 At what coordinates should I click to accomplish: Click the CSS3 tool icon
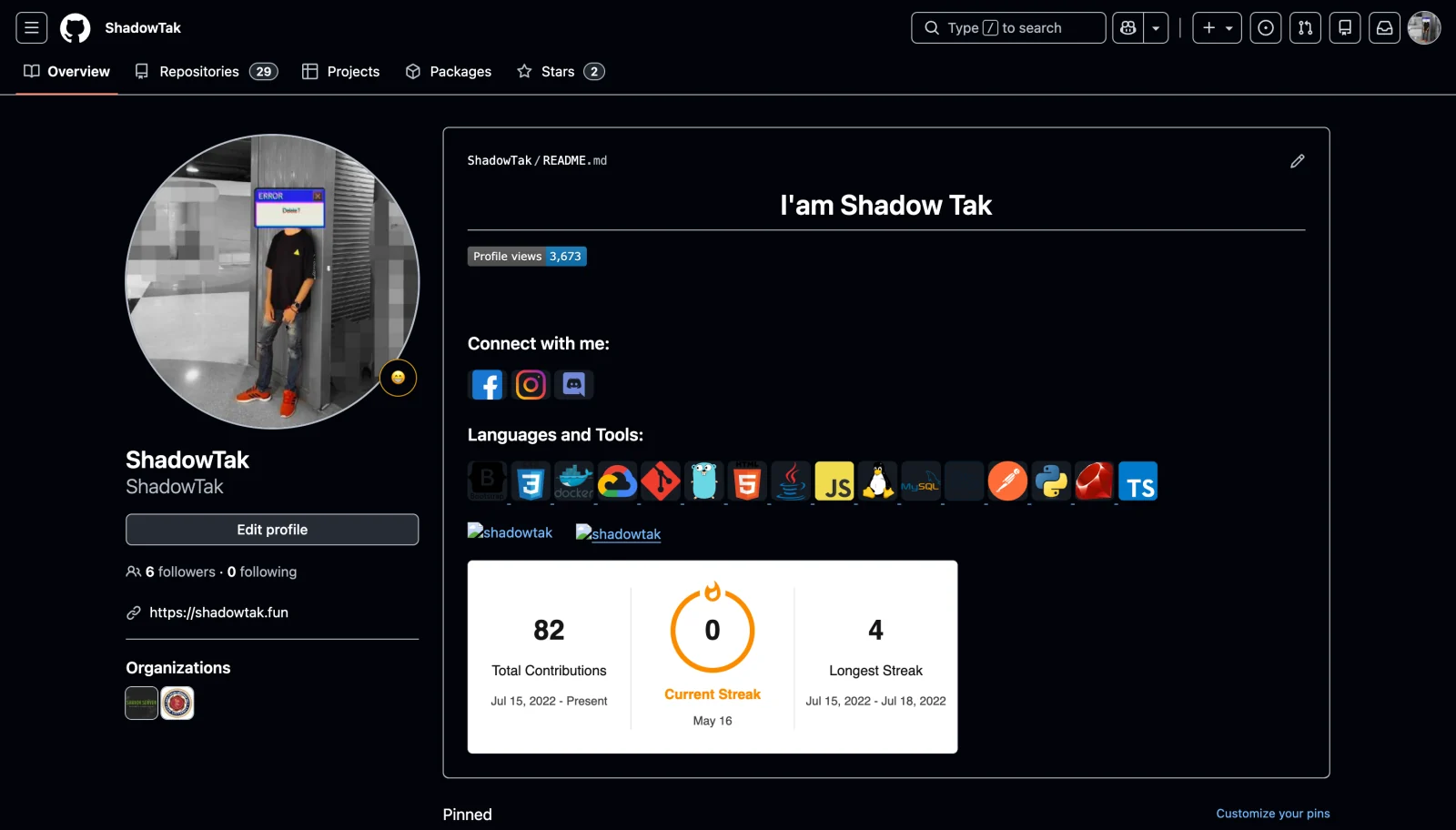click(531, 481)
